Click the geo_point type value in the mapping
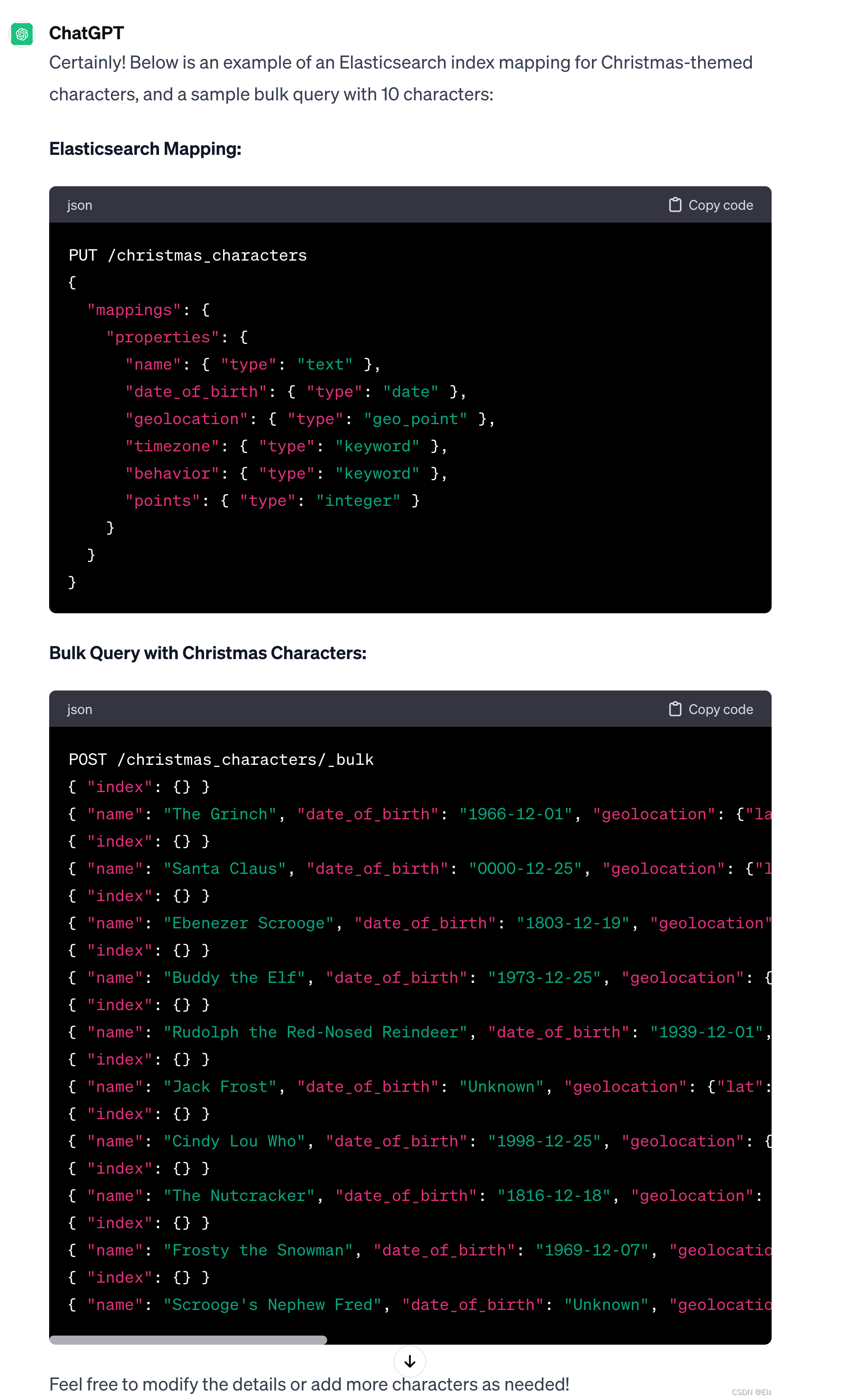860x1400 pixels. coord(415,418)
